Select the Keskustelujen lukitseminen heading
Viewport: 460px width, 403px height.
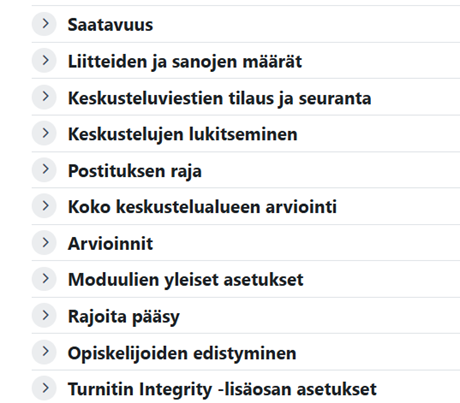183,135
